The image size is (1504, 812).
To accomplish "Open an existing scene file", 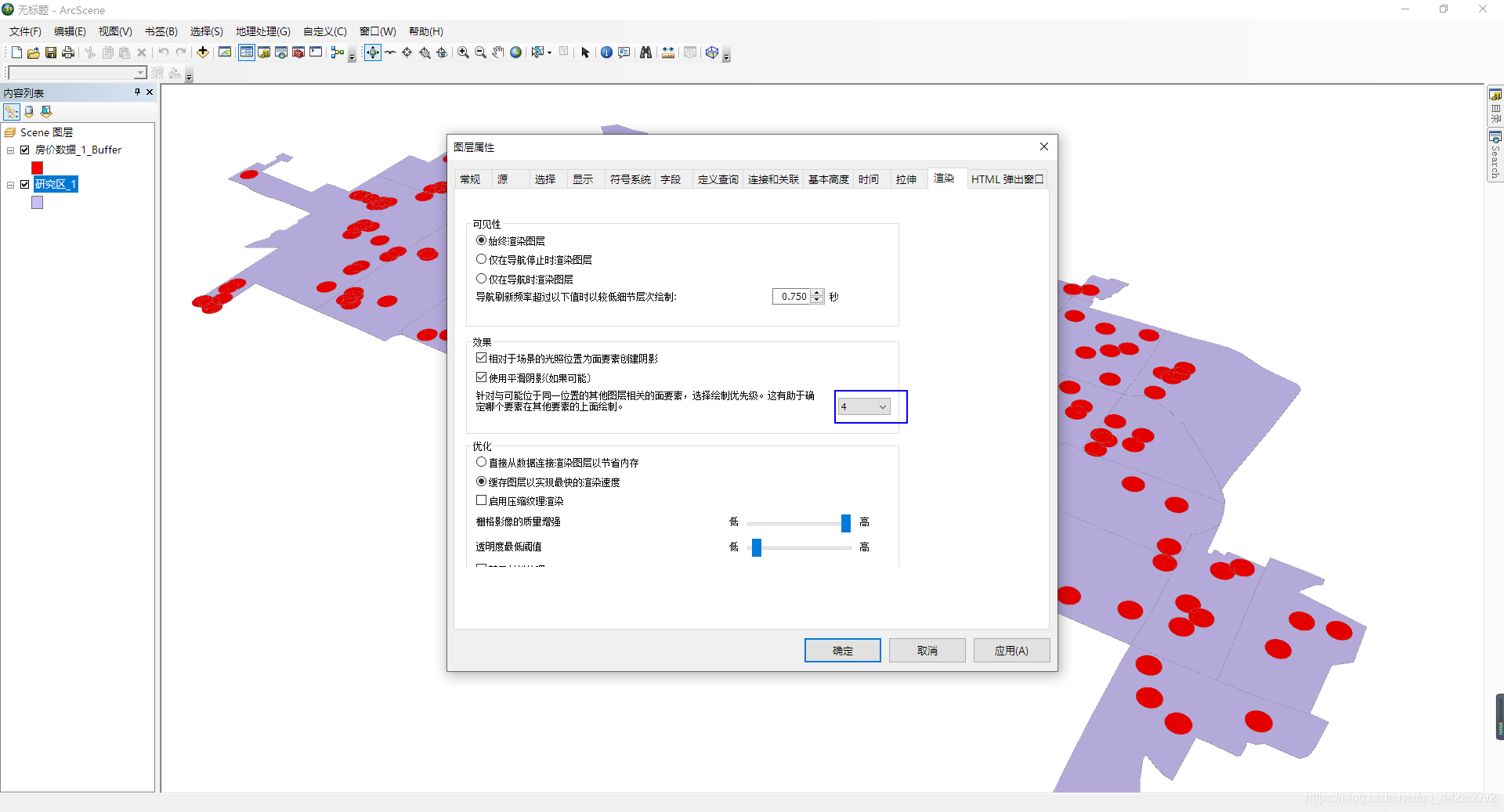I will click(x=34, y=52).
